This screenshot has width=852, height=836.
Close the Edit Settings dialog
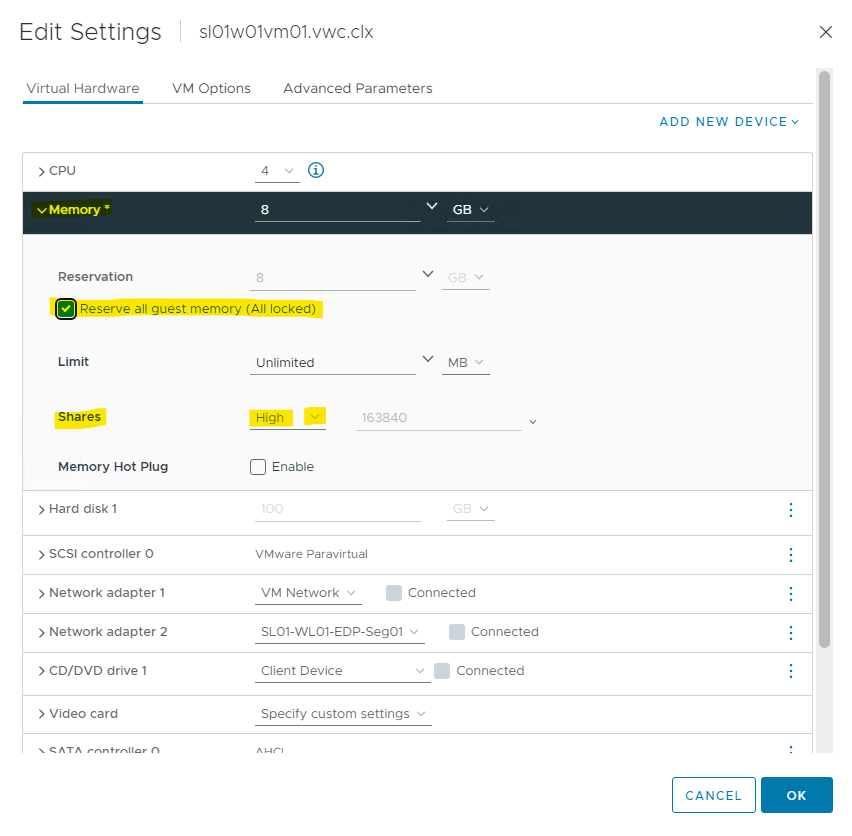pyautogui.click(x=825, y=32)
